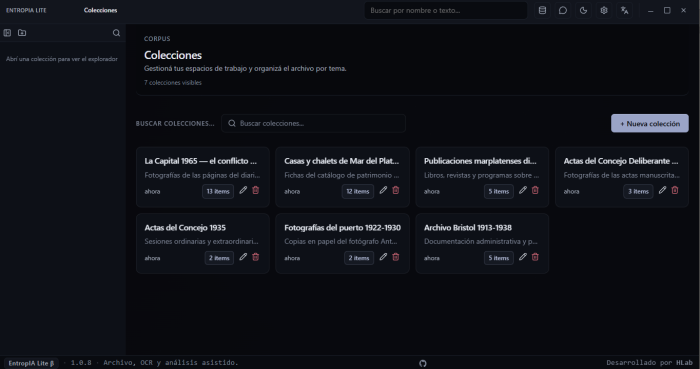Follow the HLab developer link
Image resolution: width=700 pixels, height=369 pixels.
click(684, 363)
